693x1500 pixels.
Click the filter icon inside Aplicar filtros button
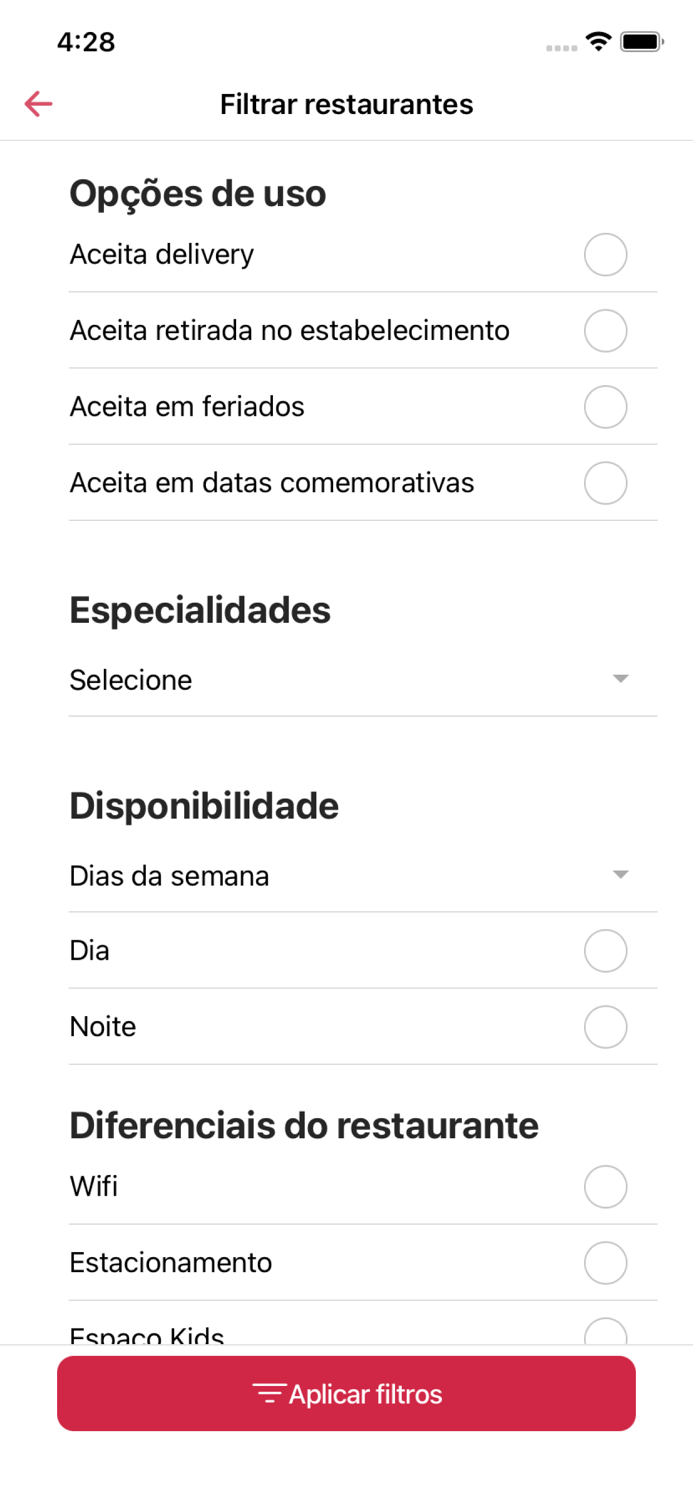click(267, 1393)
